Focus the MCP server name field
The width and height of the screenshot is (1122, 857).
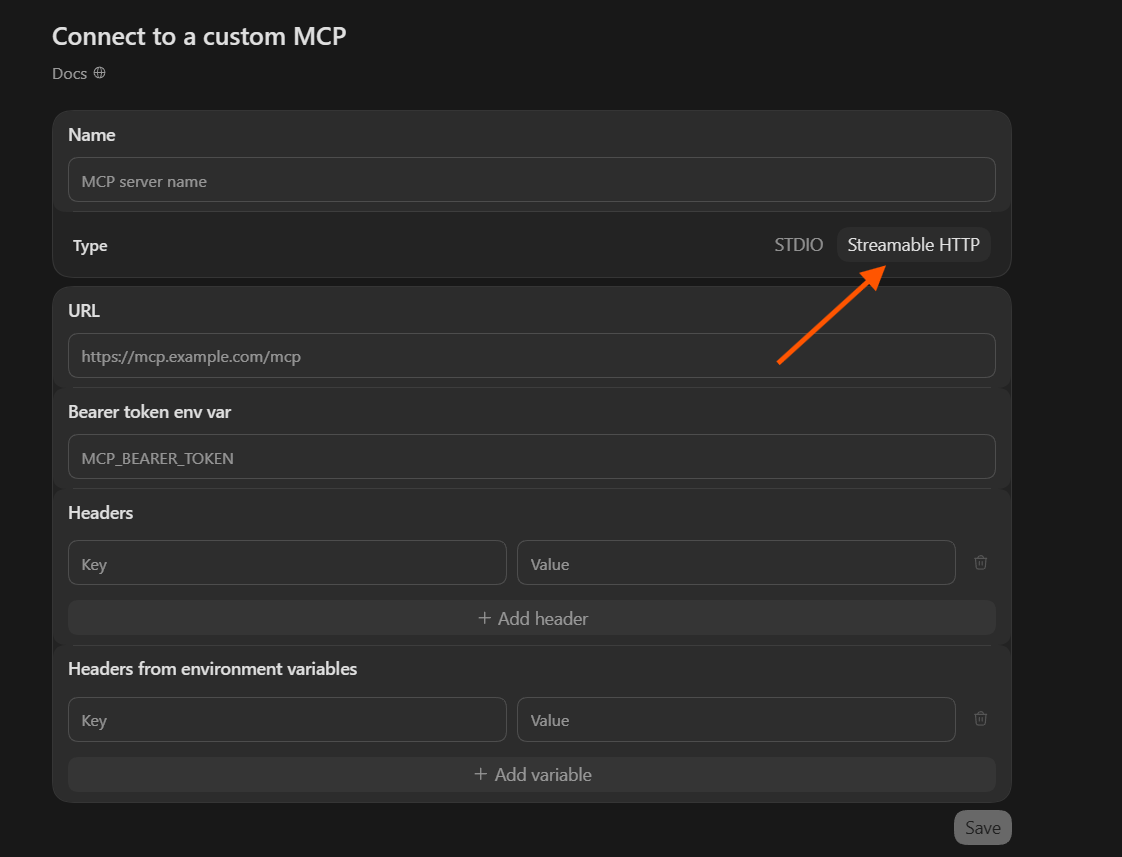532,180
